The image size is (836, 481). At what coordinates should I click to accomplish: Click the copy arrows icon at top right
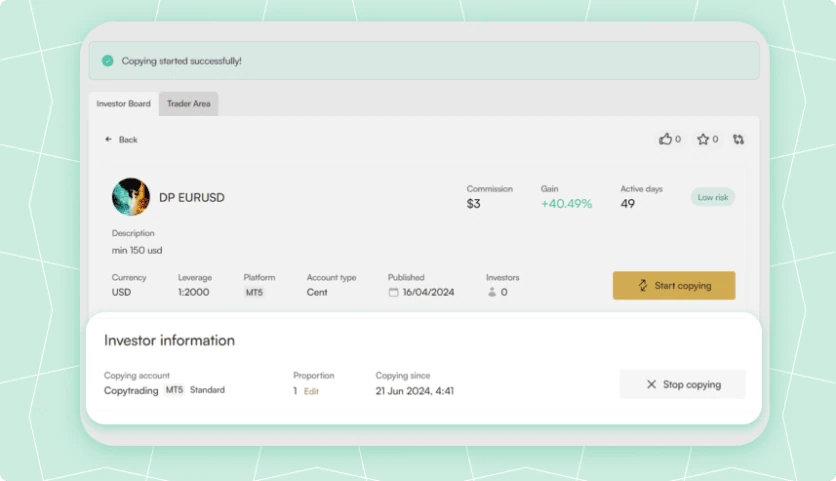pos(738,139)
